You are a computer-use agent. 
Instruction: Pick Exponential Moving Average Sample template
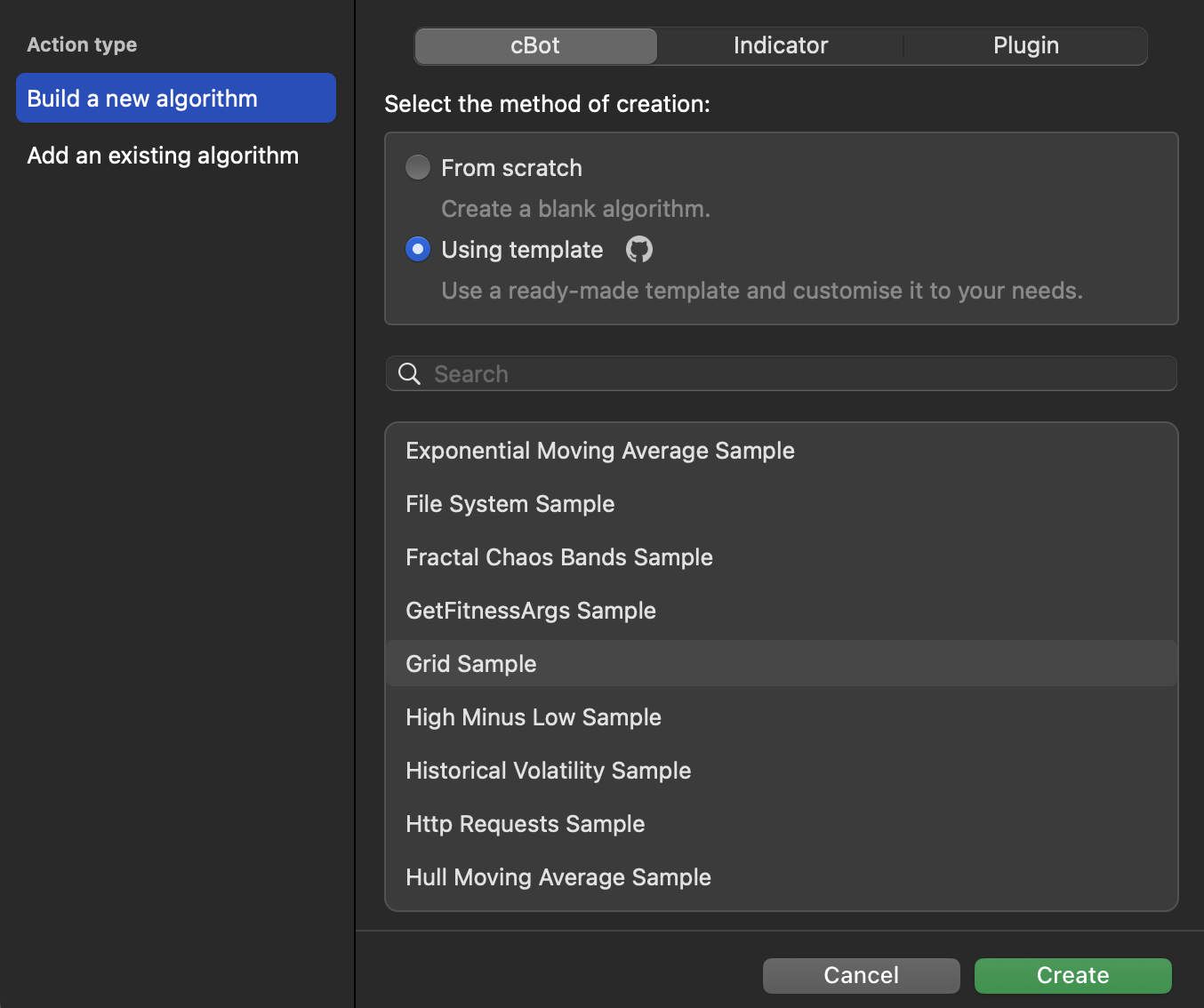(600, 451)
